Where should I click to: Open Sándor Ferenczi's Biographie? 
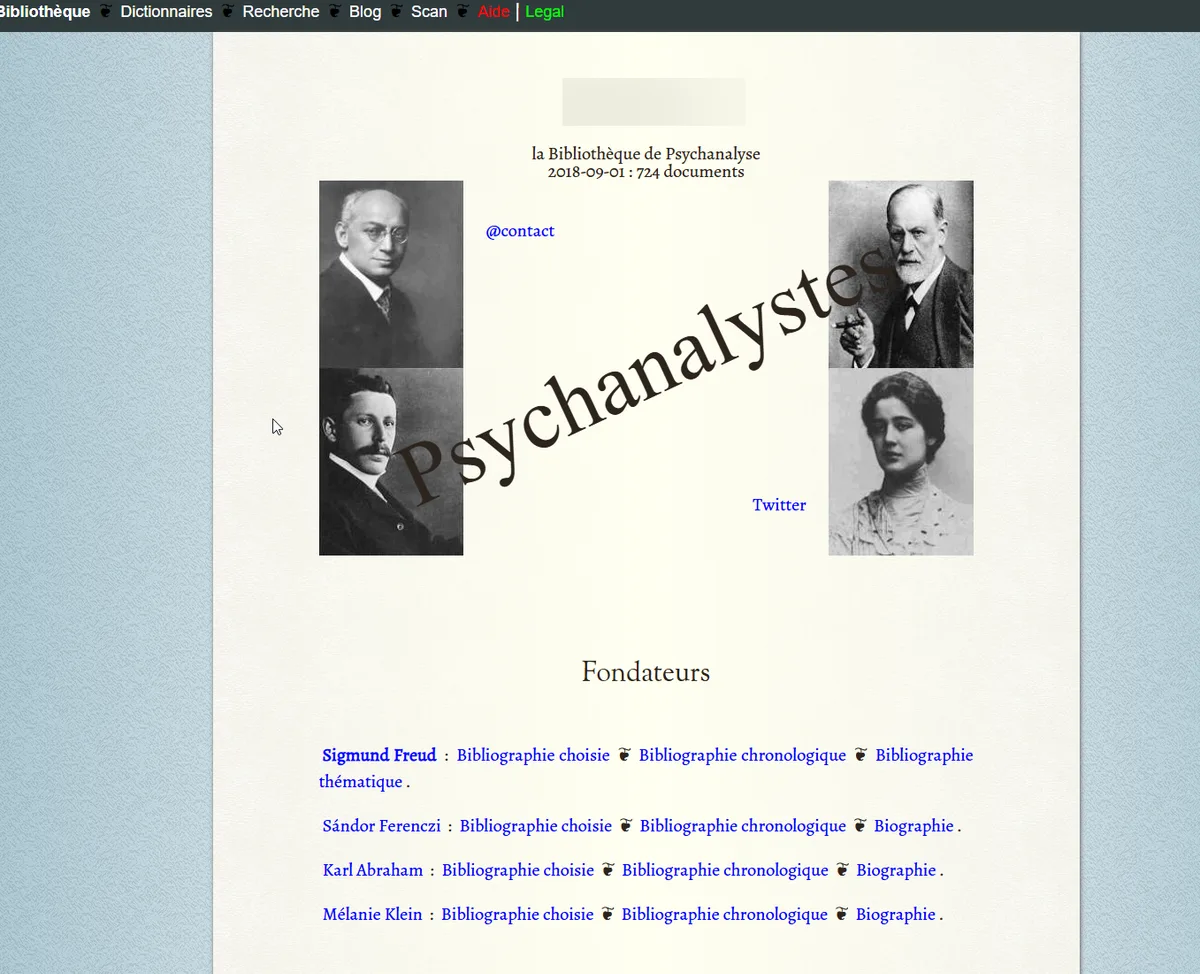[x=913, y=826]
